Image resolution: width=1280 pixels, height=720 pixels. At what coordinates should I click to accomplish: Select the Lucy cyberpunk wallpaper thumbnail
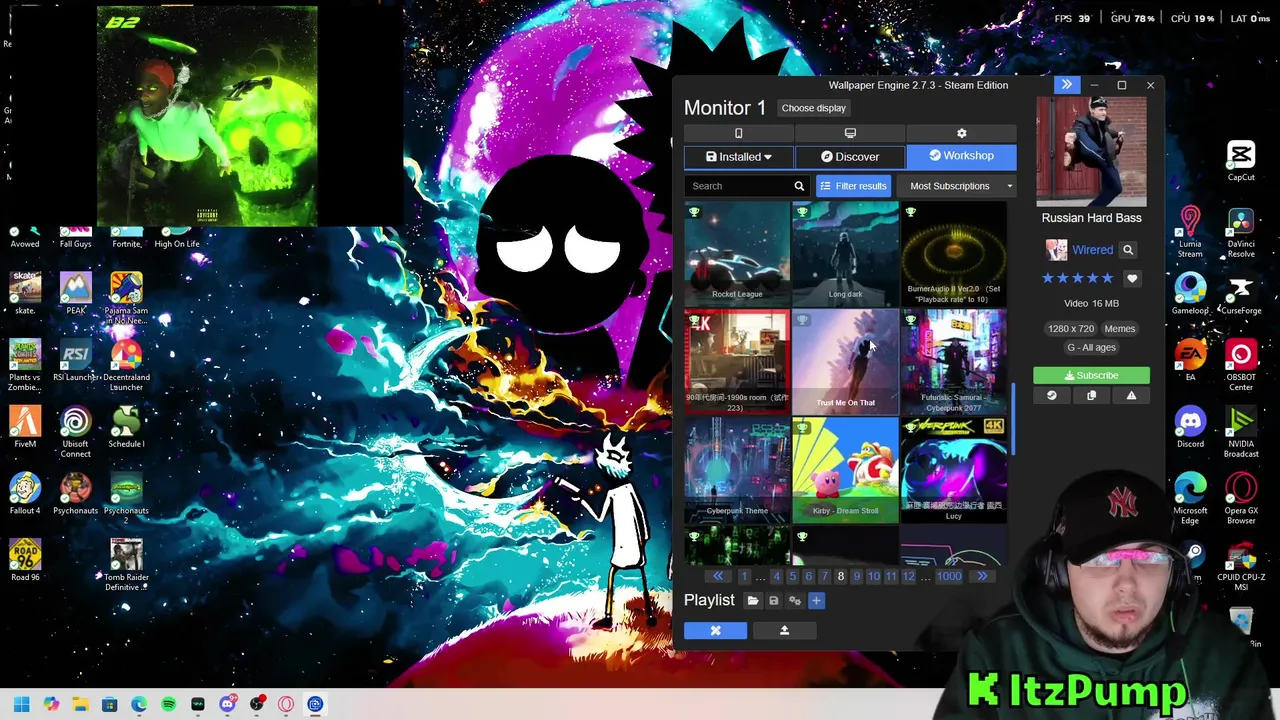pos(953,469)
